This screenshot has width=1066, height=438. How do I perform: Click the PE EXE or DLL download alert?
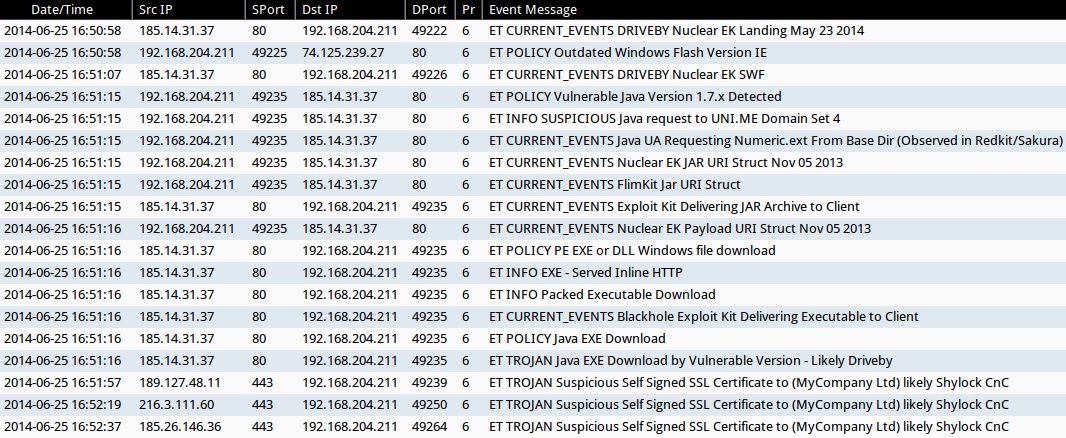coord(631,251)
